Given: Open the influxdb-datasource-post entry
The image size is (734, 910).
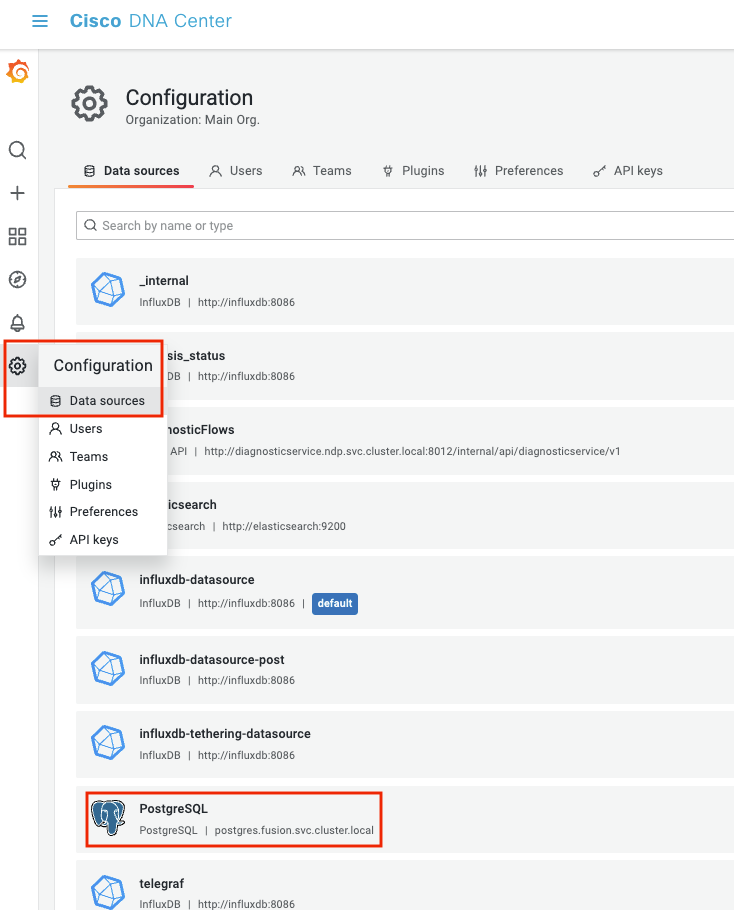Looking at the screenshot, I should 405,670.
